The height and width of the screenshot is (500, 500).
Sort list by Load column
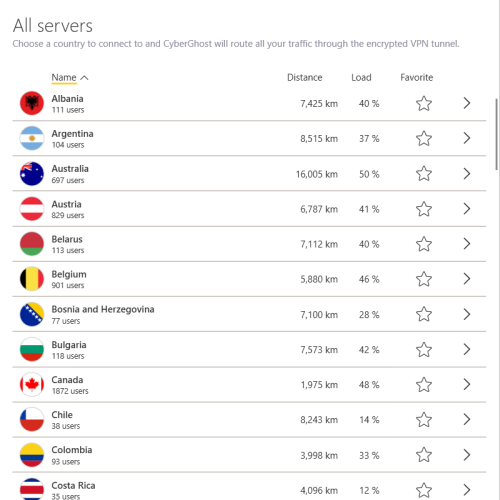click(x=361, y=77)
